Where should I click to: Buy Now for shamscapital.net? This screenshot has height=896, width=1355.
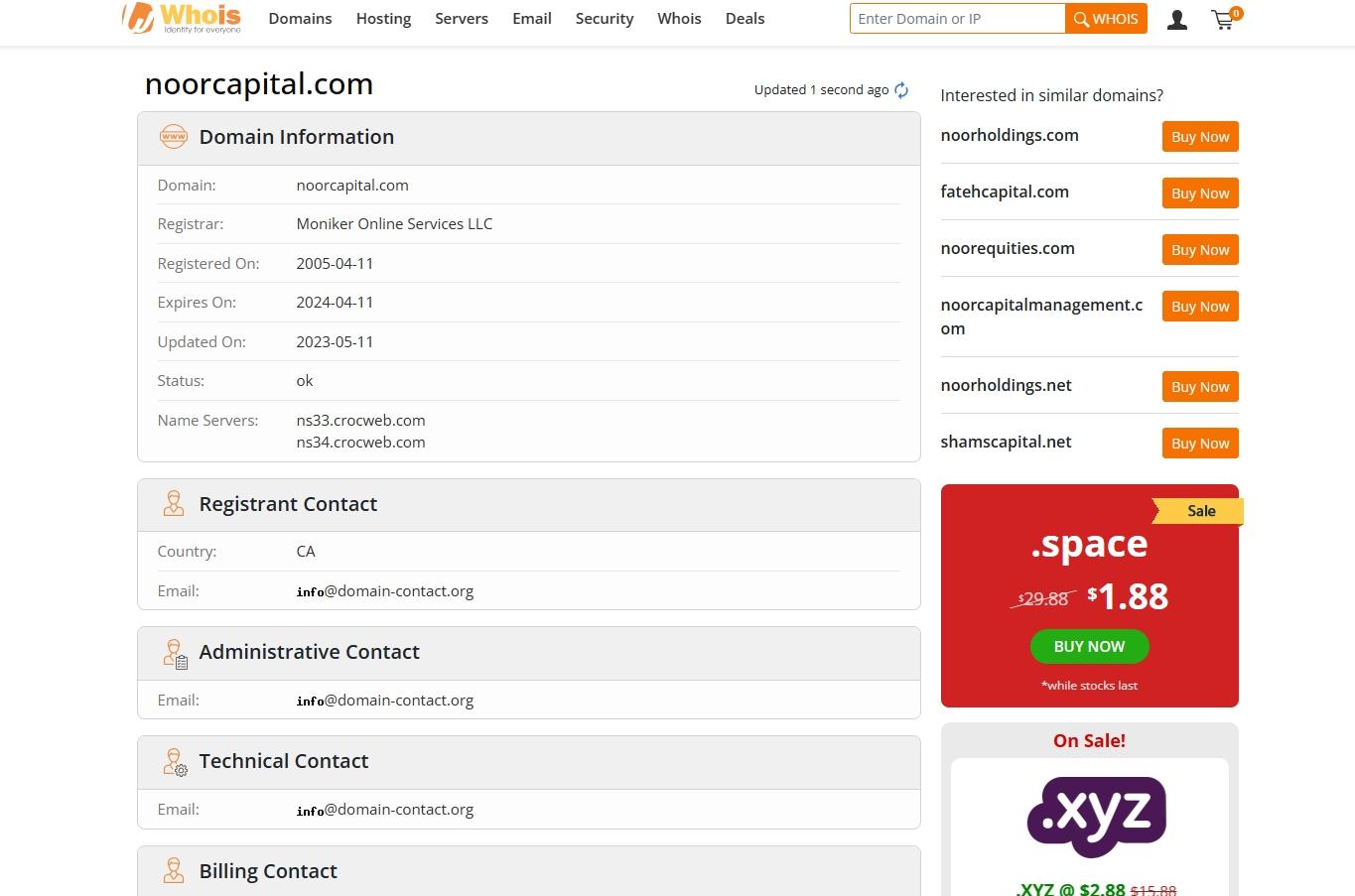click(x=1200, y=444)
